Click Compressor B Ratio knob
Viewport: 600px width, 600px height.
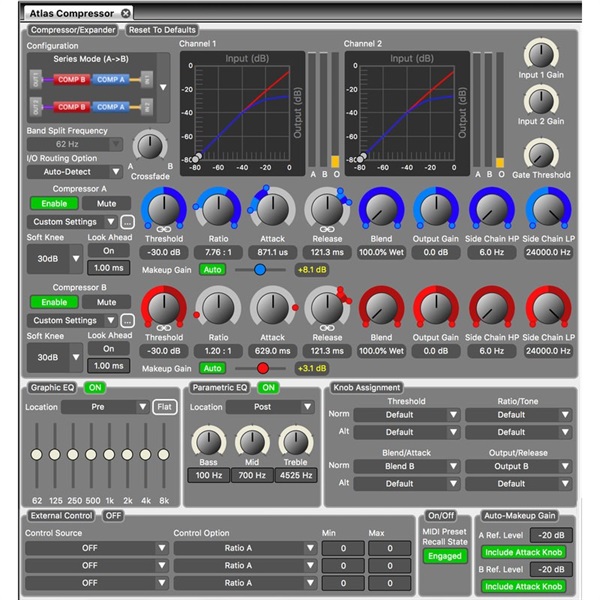(218, 308)
